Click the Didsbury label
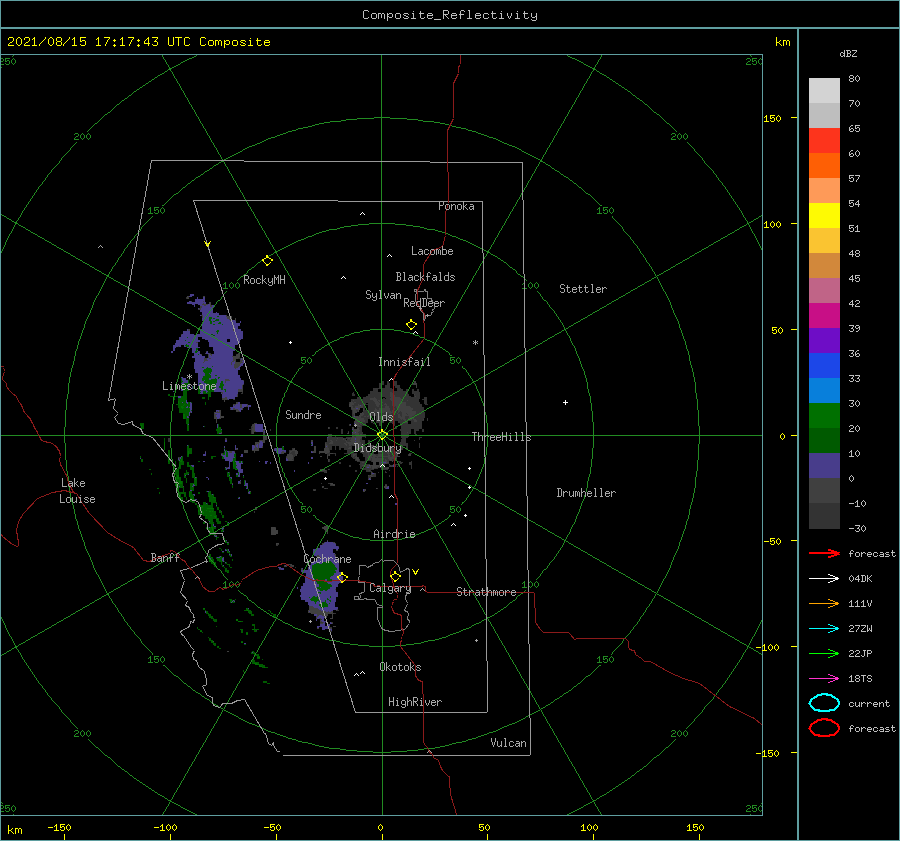This screenshot has width=900, height=841. (377, 448)
